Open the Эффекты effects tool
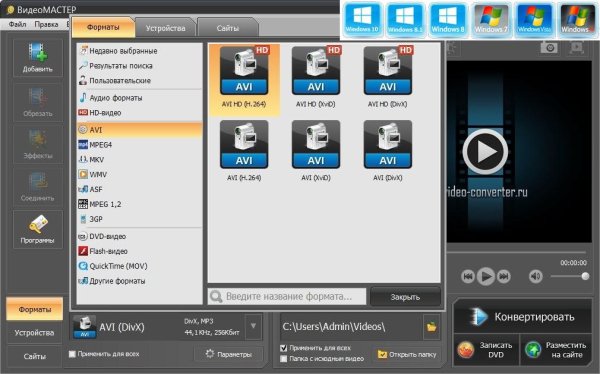600x374 pixels. pyautogui.click(x=38, y=144)
